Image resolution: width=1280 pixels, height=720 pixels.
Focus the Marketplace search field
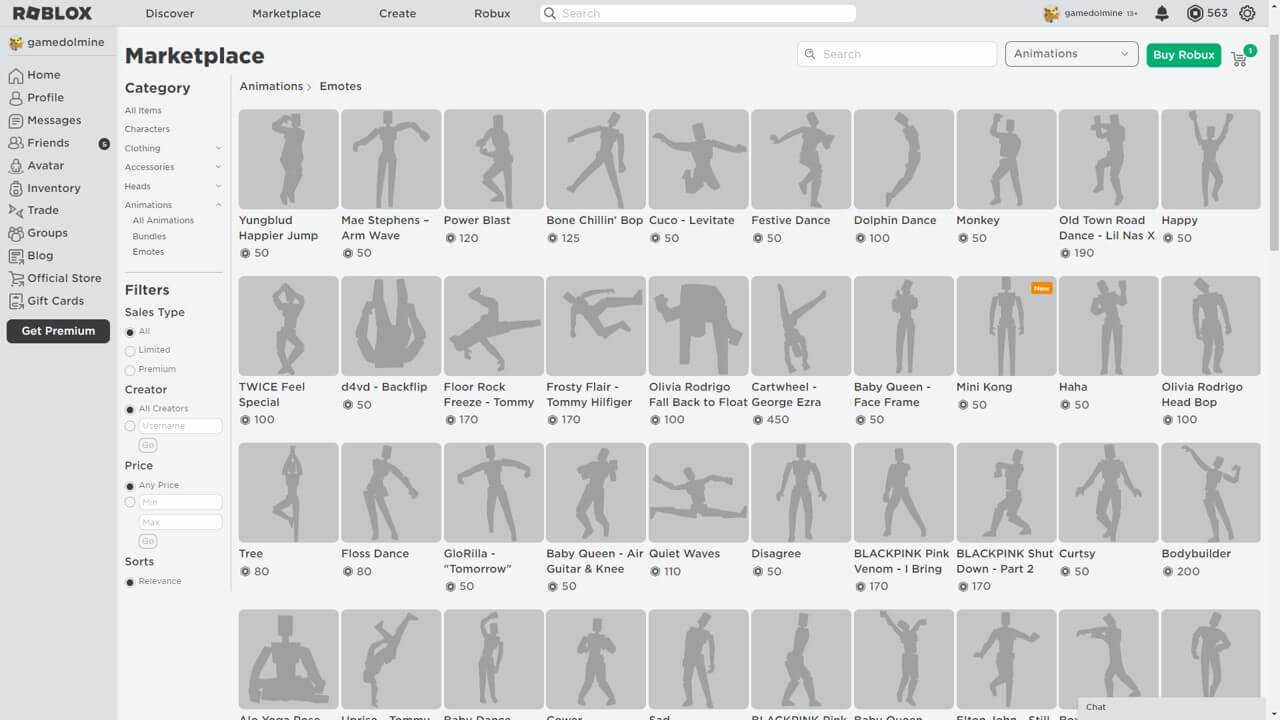(x=897, y=54)
